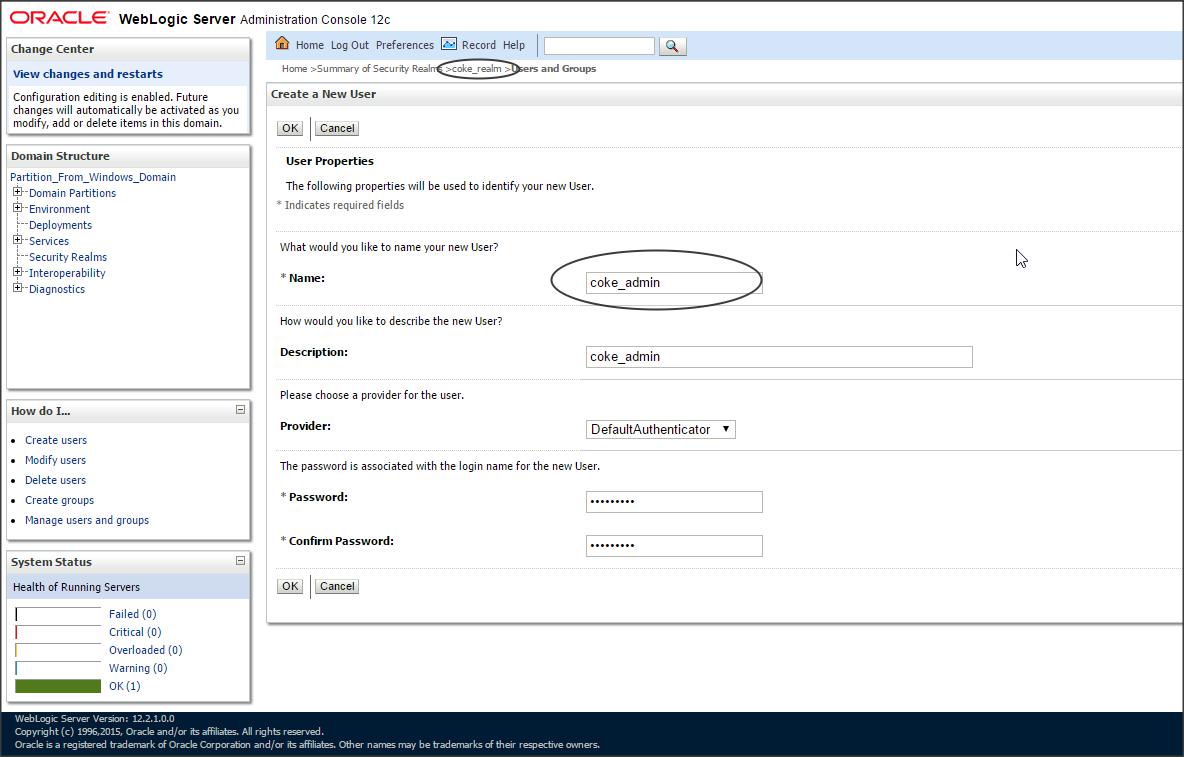Click the magnifier search button
This screenshot has height=757, width=1184.
tap(672, 46)
